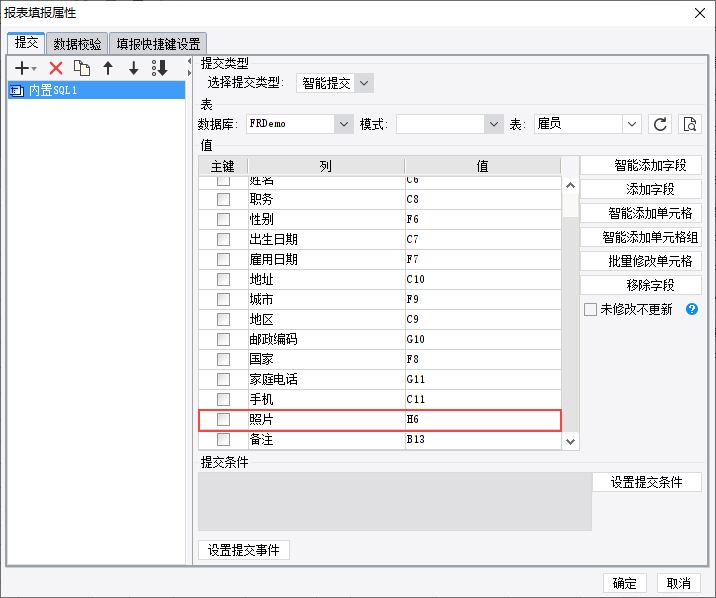Viewport: 716px width, 598px height.
Task: Move submit item up with arrow
Action: (x=108, y=68)
